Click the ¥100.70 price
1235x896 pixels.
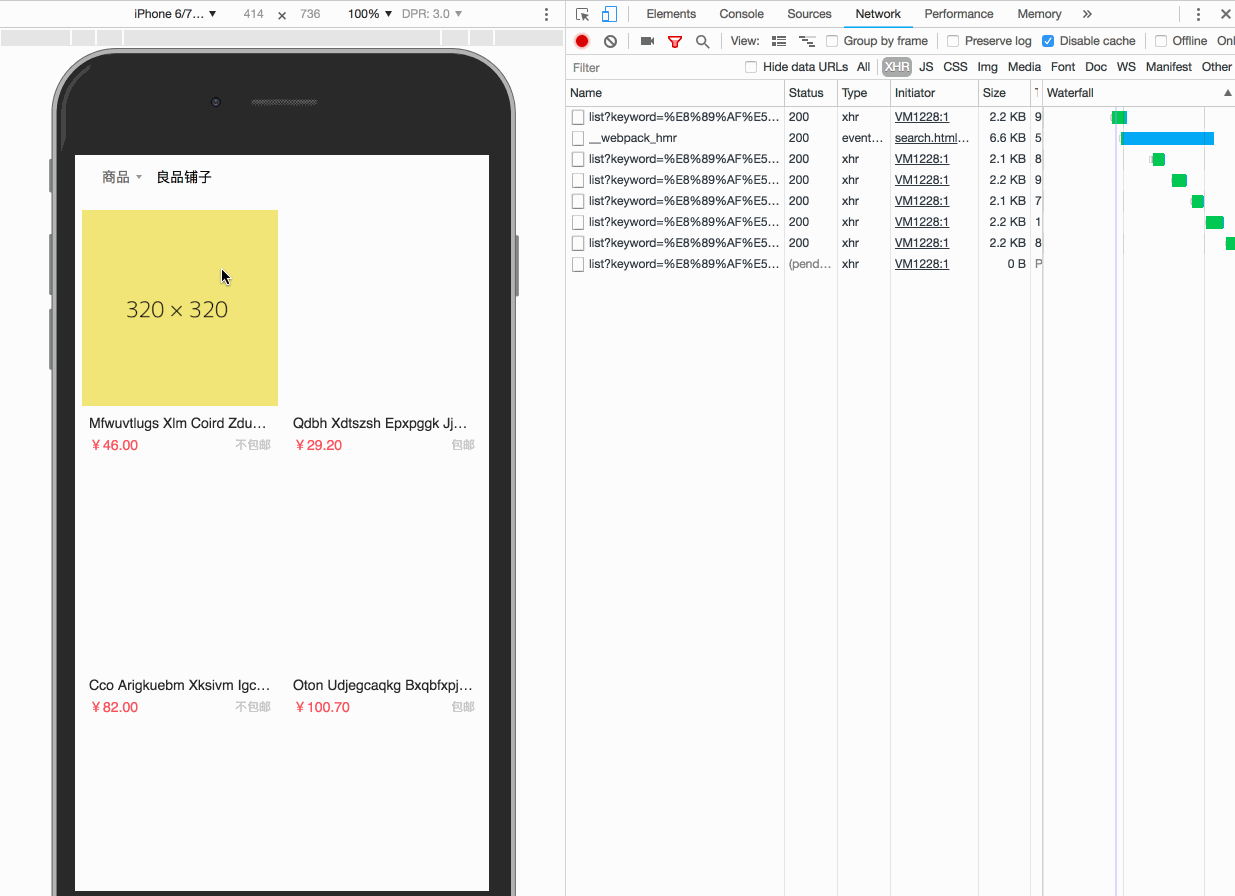(322, 707)
